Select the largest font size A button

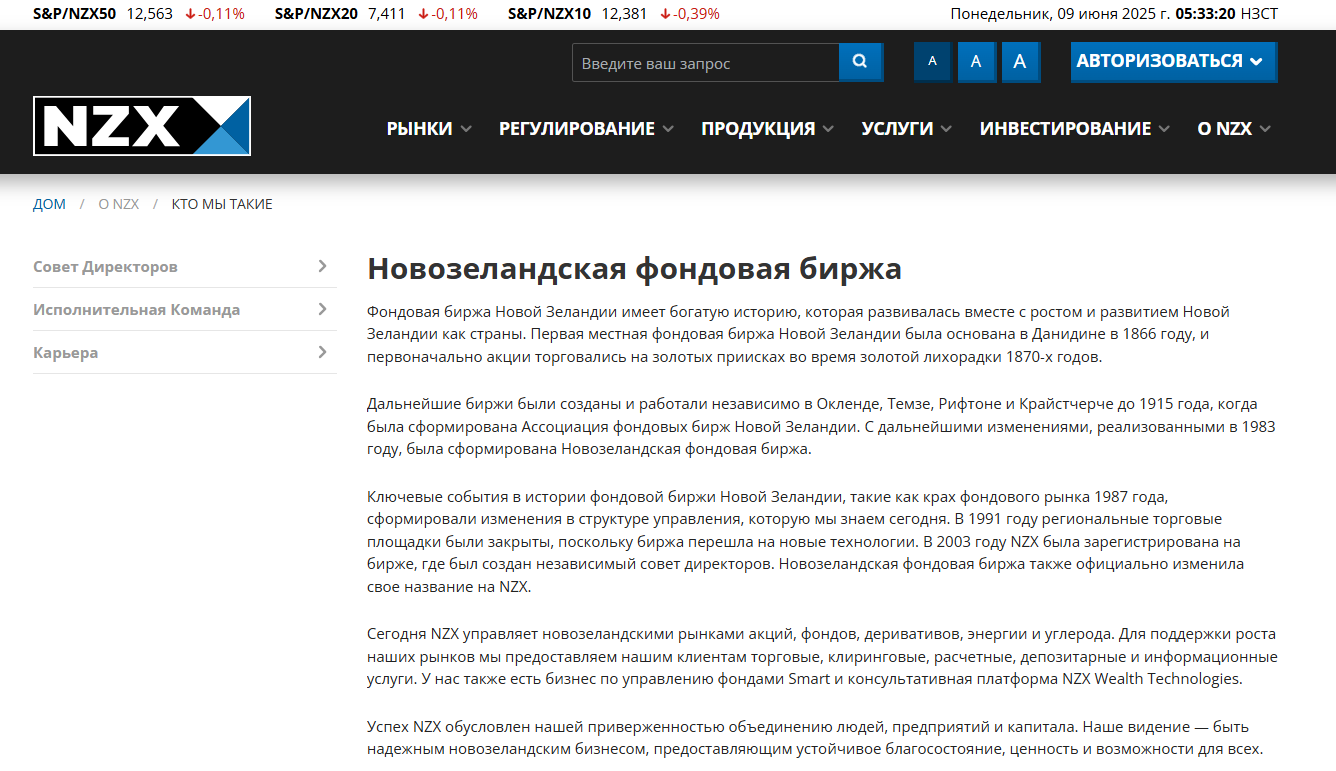(1020, 61)
